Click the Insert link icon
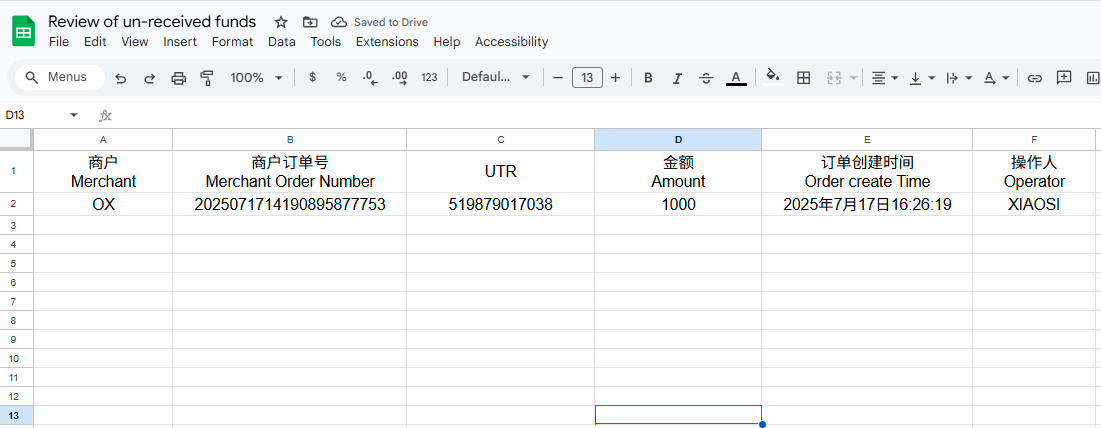1101x428 pixels. [1035, 78]
